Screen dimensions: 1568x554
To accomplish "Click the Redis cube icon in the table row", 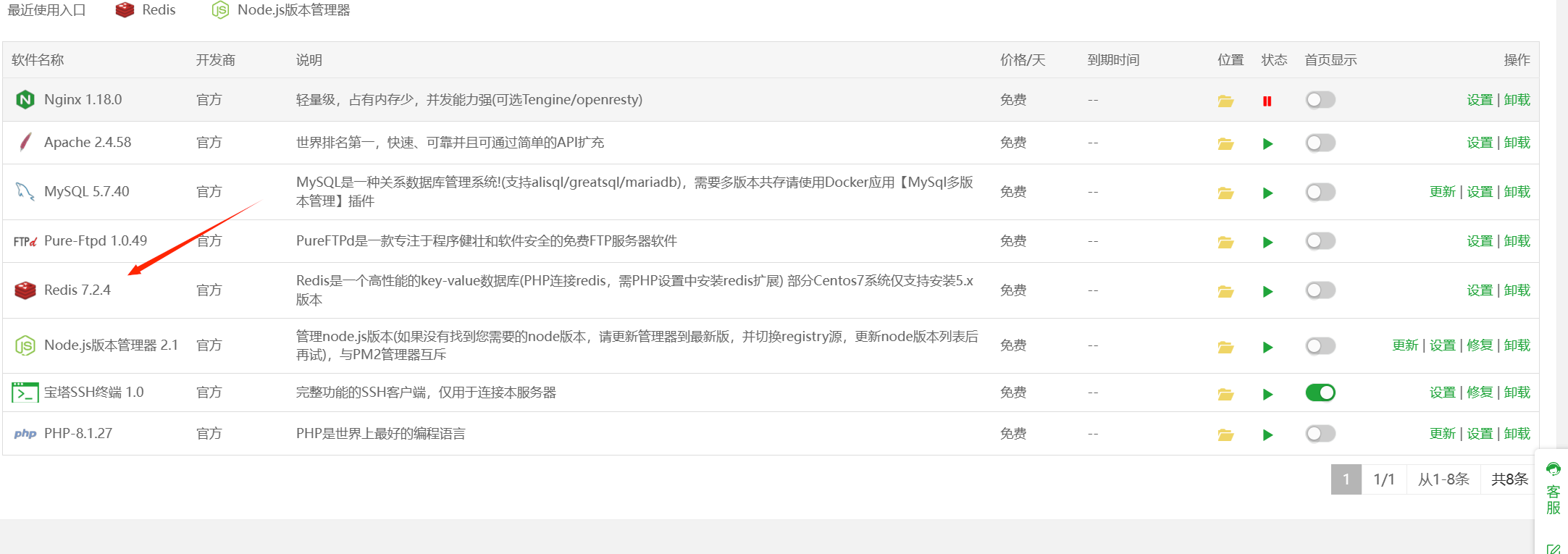I will point(25,290).
